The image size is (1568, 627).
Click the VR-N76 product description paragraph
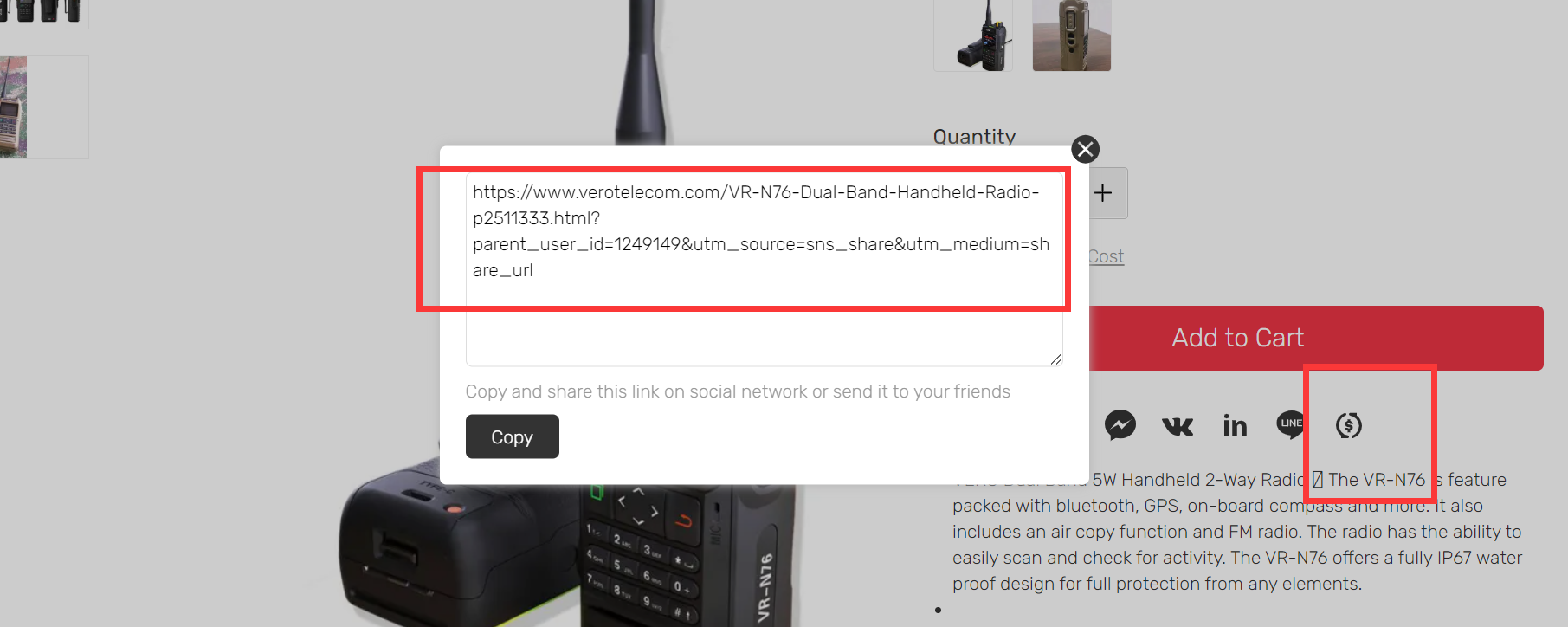pos(1237,532)
